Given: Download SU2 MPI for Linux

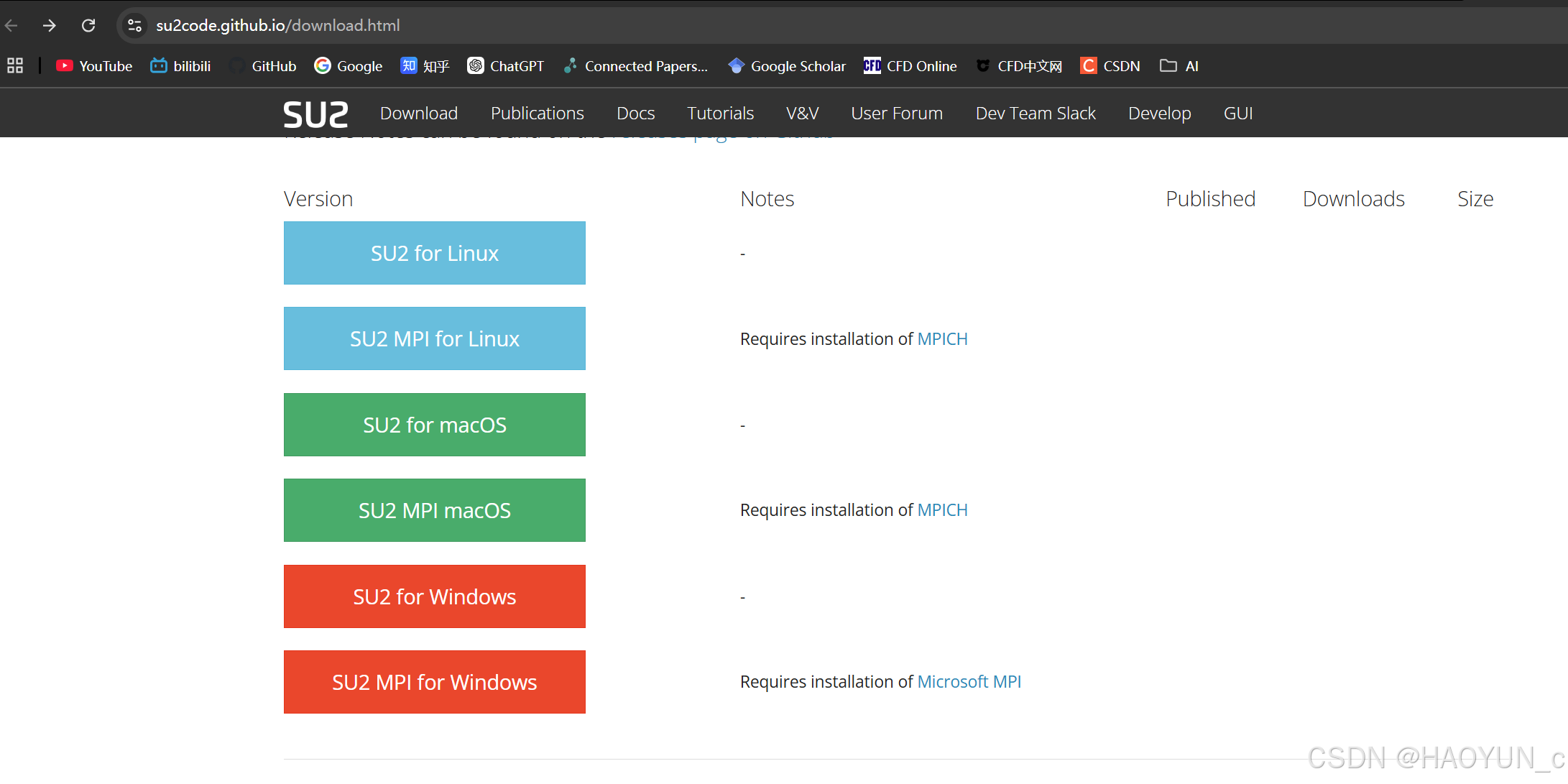Looking at the screenshot, I should (x=435, y=338).
